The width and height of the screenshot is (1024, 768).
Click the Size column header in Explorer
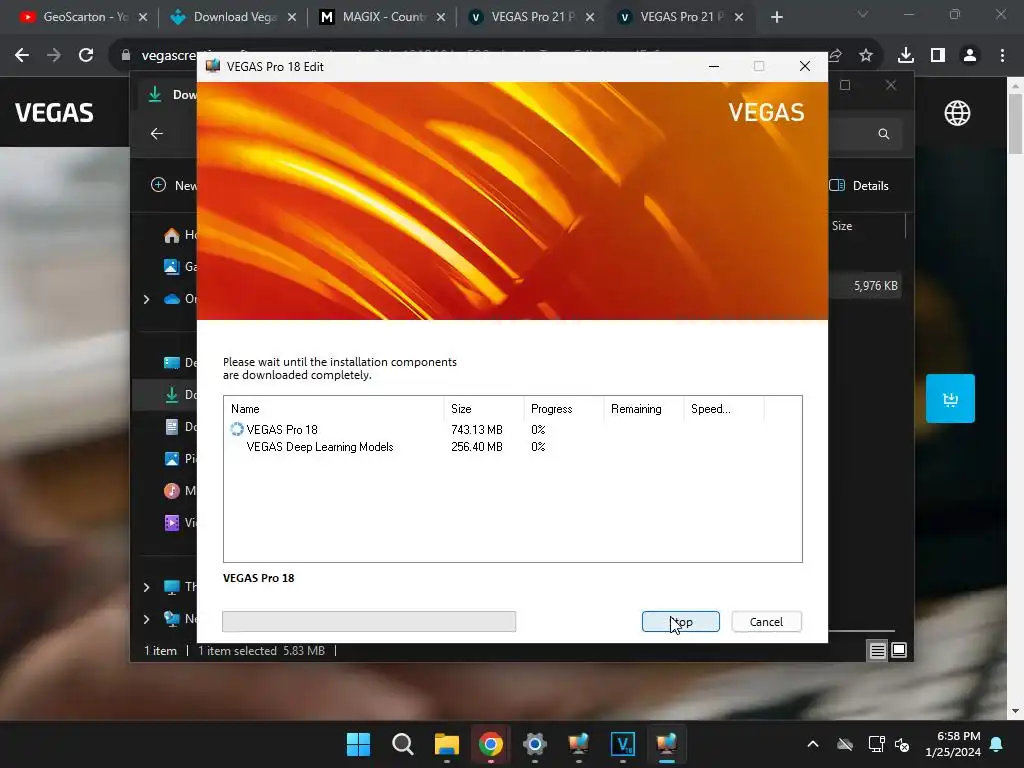click(x=842, y=226)
